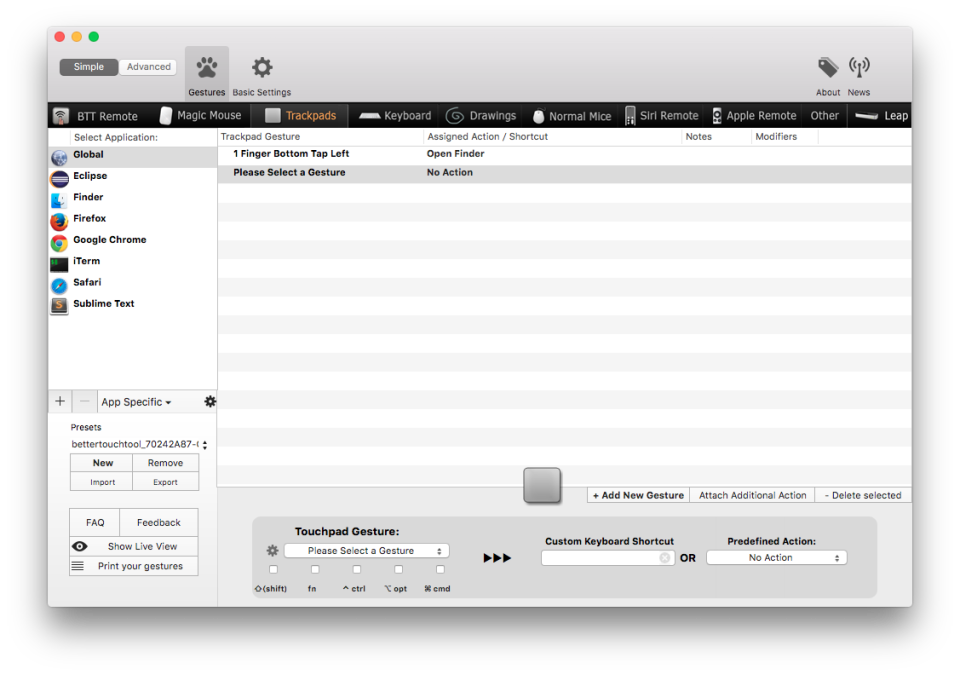
Task: Open the Gestures panel
Action: tap(206, 67)
